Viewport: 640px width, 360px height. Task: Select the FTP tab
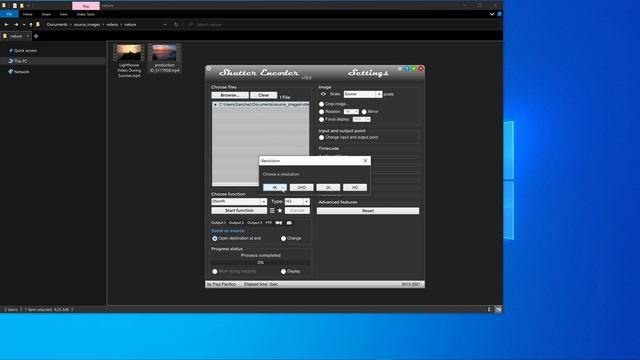[269, 223]
